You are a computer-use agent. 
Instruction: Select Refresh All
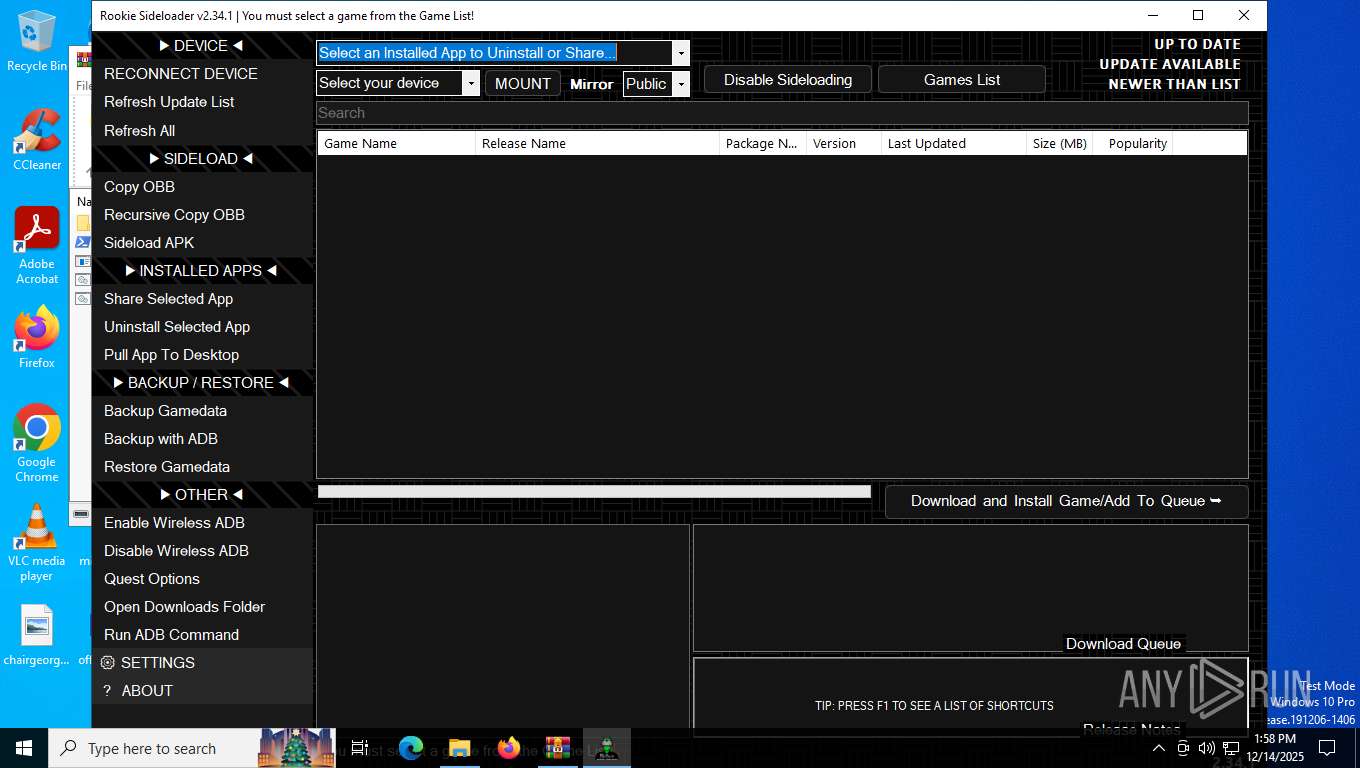(x=203, y=130)
